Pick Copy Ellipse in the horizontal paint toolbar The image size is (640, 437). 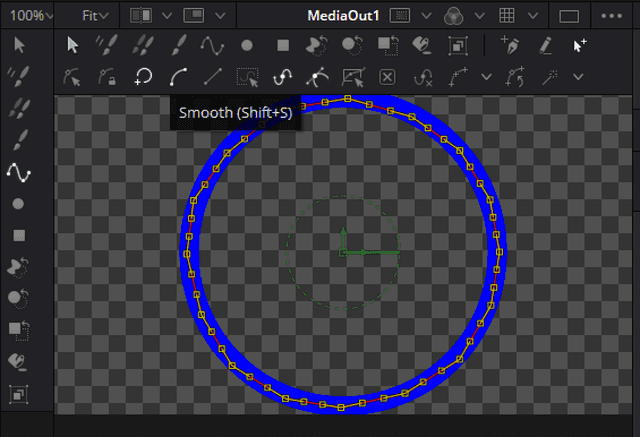(352, 45)
